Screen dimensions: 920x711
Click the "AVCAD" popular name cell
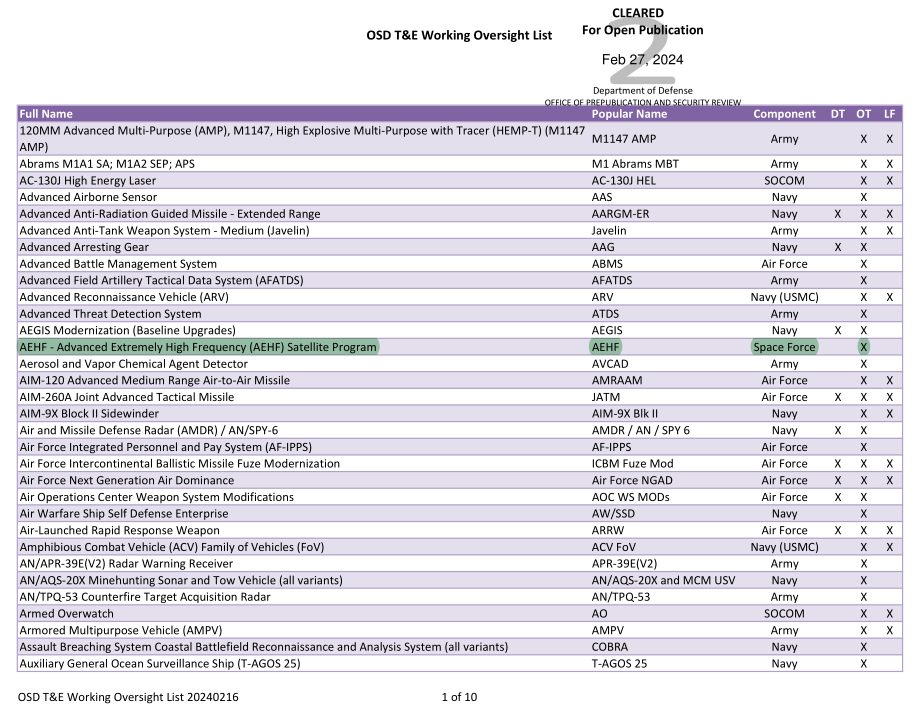click(x=610, y=364)
